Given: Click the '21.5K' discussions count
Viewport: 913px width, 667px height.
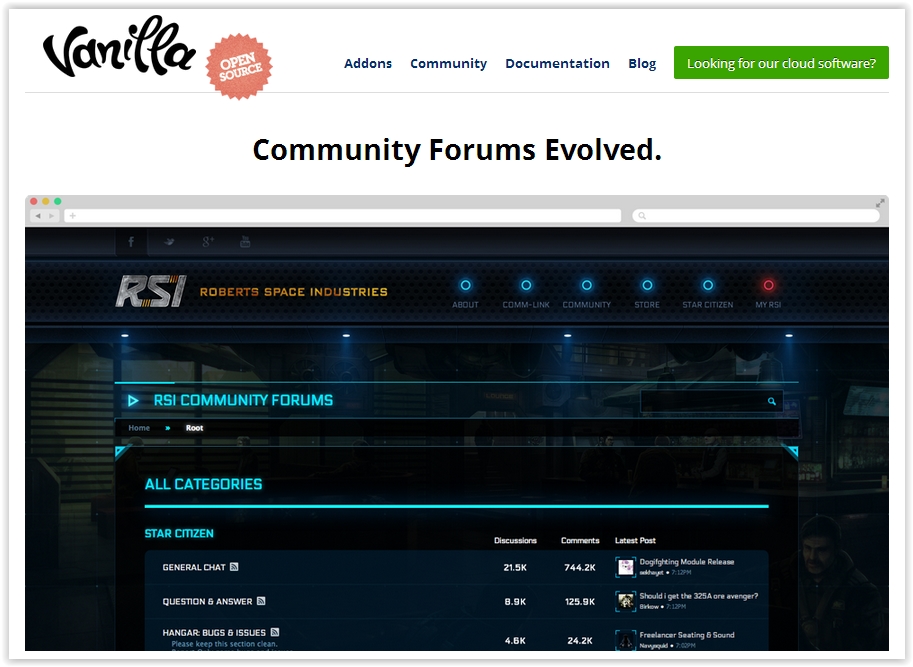Looking at the screenshot, I should click(x=515, y=567).
